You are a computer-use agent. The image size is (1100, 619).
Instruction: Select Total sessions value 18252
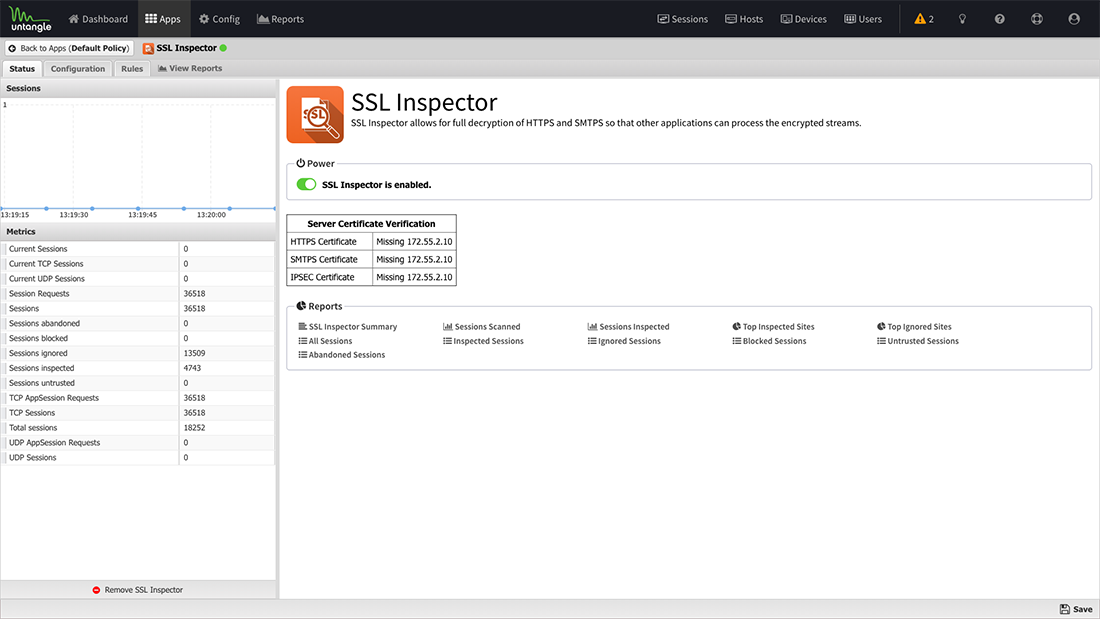[194, 427]
